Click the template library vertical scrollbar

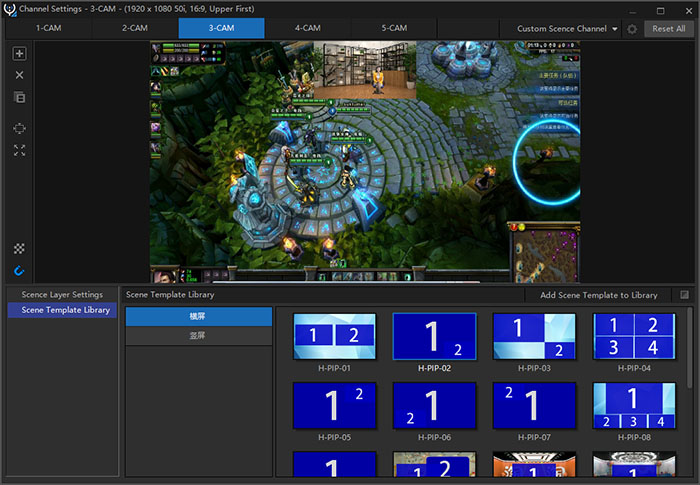pos(690,348)
